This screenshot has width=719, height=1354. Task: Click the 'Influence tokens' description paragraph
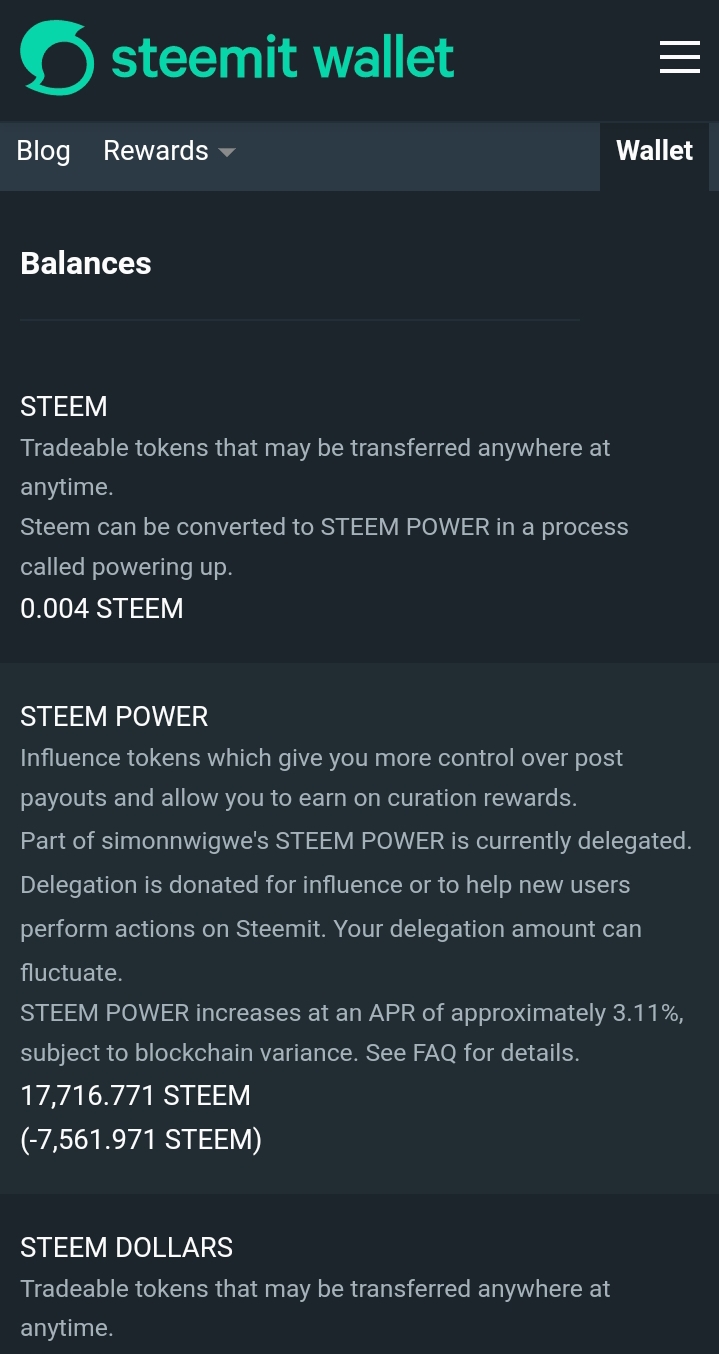tap(322, 778)
